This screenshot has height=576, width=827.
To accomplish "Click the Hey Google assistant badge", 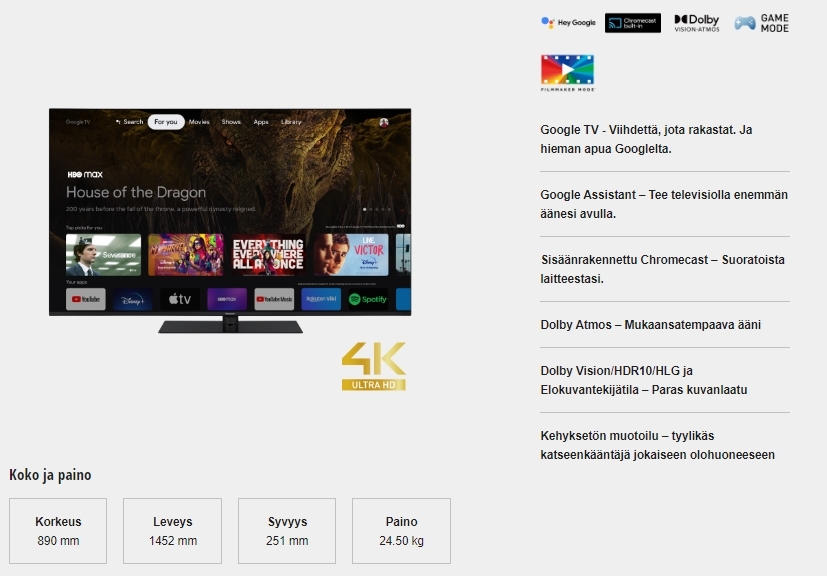I will [x=568, y=22].
